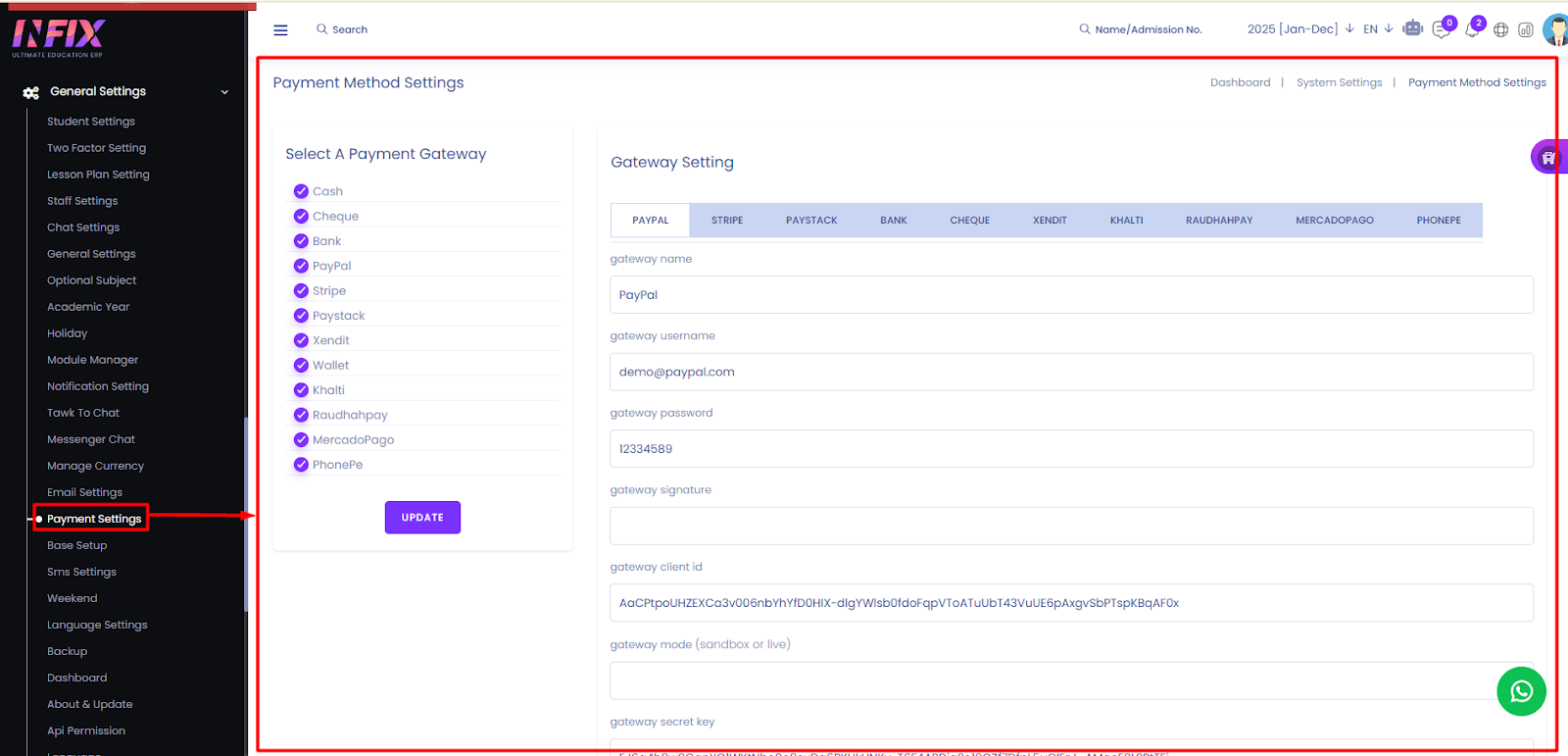Toggle the Xendit gateway checkbox

pos(301,340)
